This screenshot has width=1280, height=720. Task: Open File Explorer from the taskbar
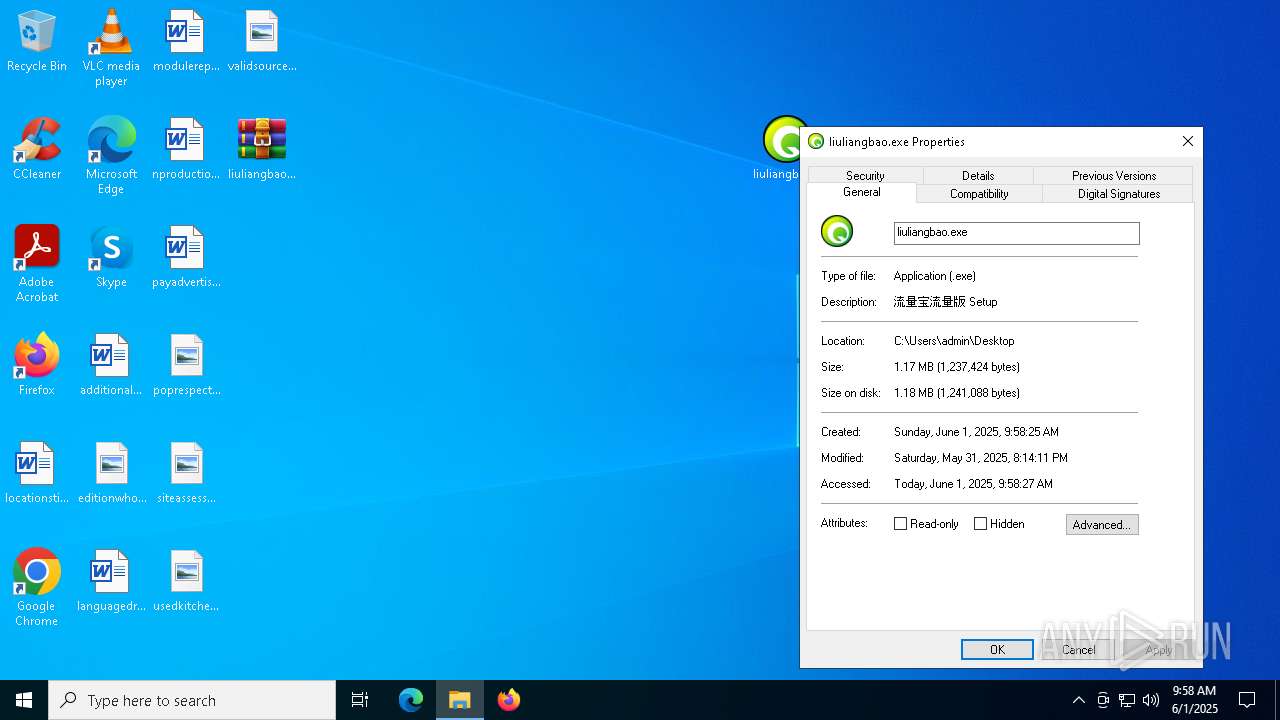[460, 700]
